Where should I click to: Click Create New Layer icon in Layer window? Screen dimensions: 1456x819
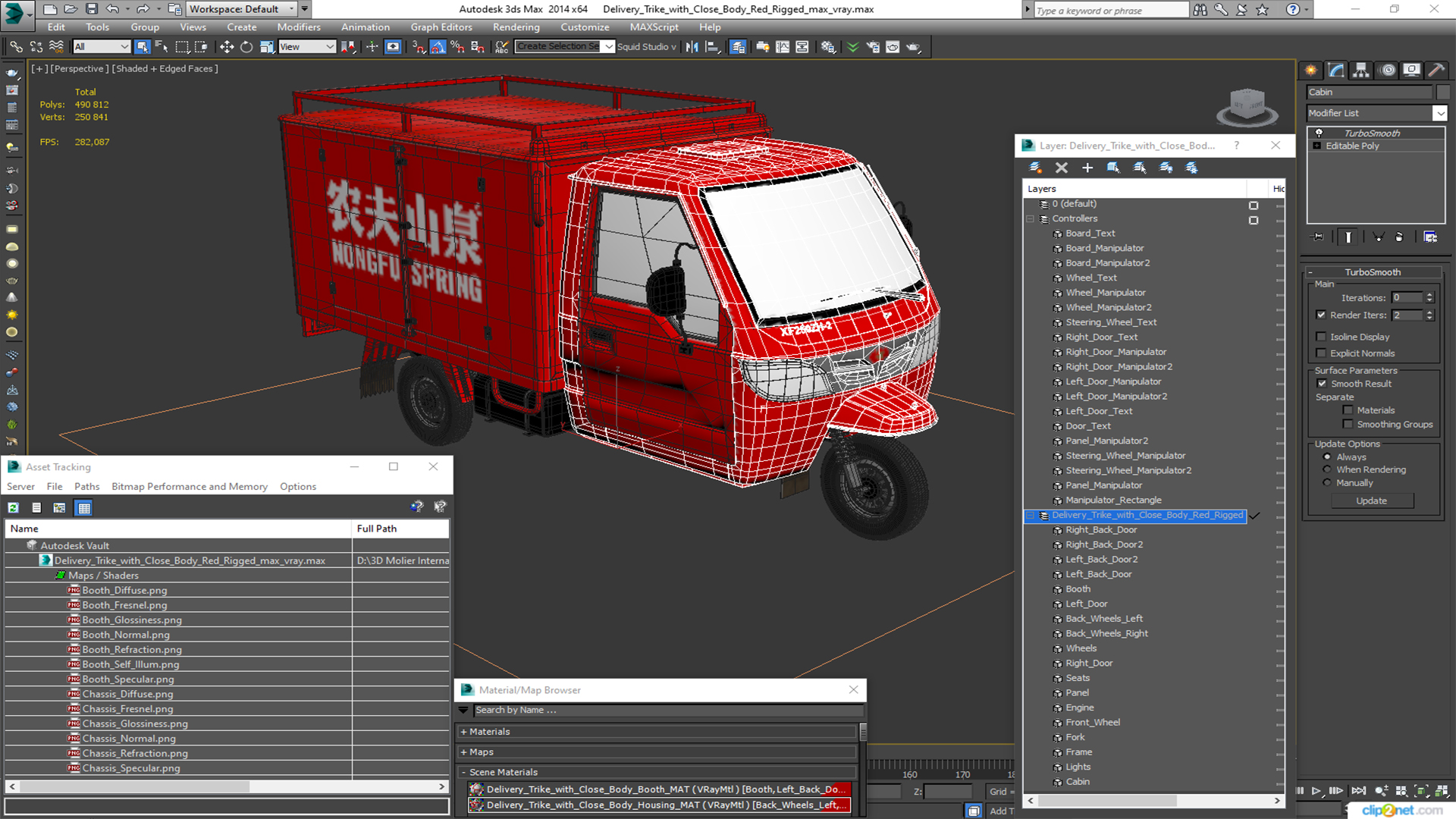[1035, 168]
